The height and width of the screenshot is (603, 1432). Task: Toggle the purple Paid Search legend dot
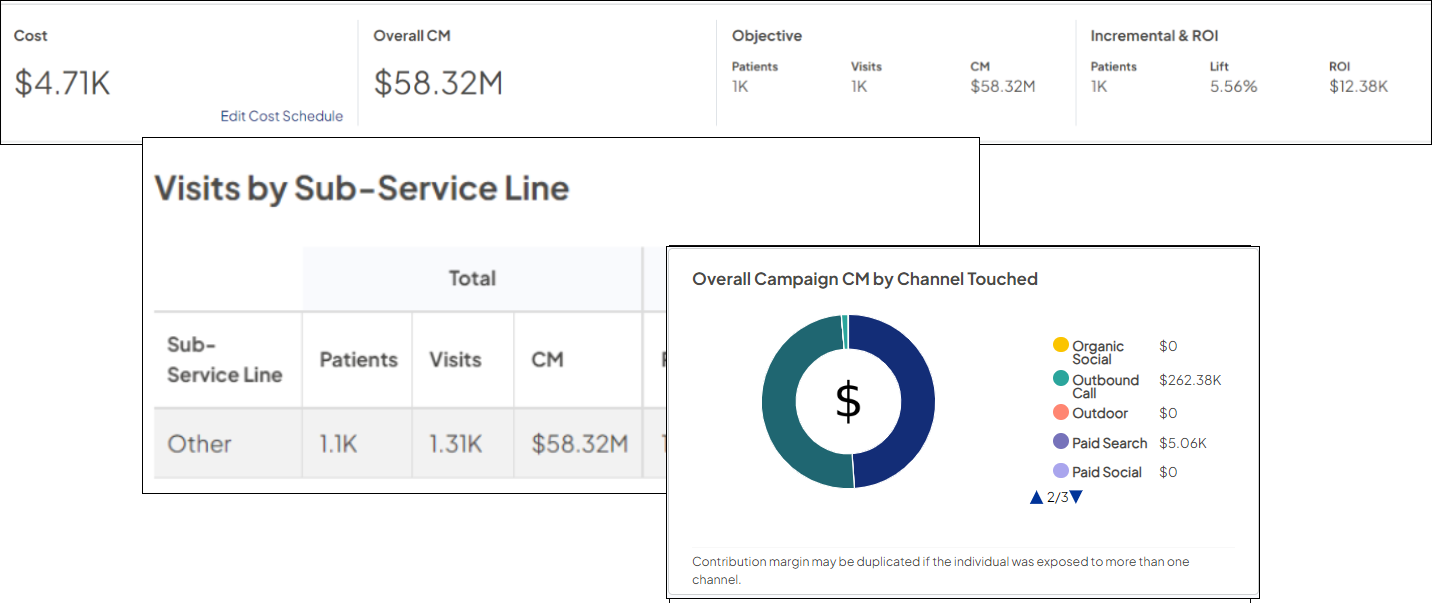click(1061, 441)
